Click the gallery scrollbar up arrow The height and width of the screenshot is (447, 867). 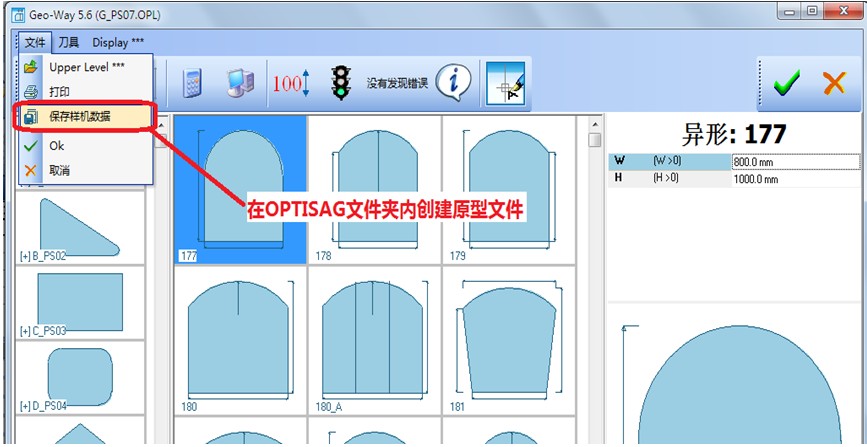[594, 123]
